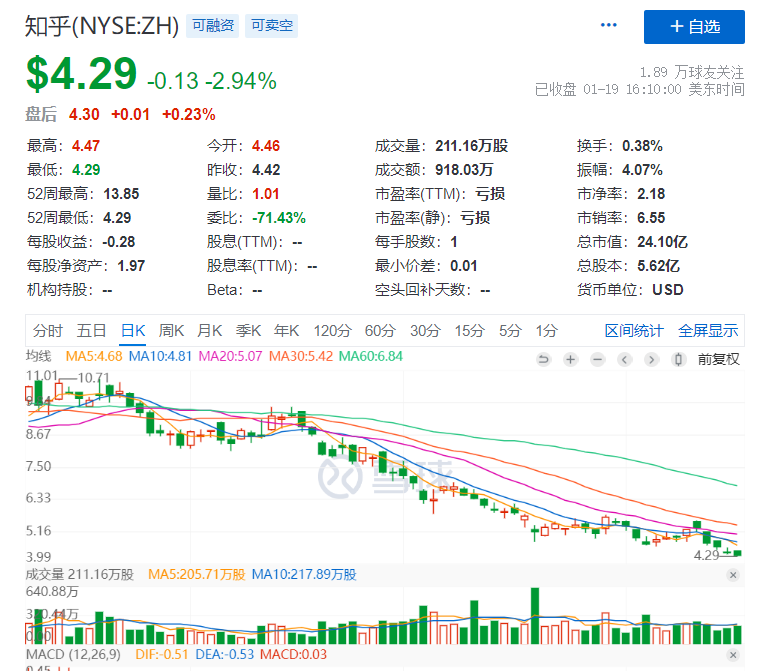Click the candlestick style icon

[x=679, y=360]
